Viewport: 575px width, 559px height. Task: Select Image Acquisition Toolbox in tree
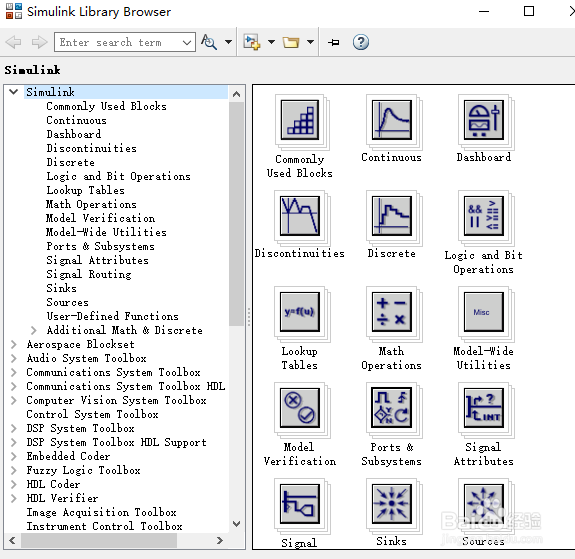pyautogui.click(x=101, y=512)
